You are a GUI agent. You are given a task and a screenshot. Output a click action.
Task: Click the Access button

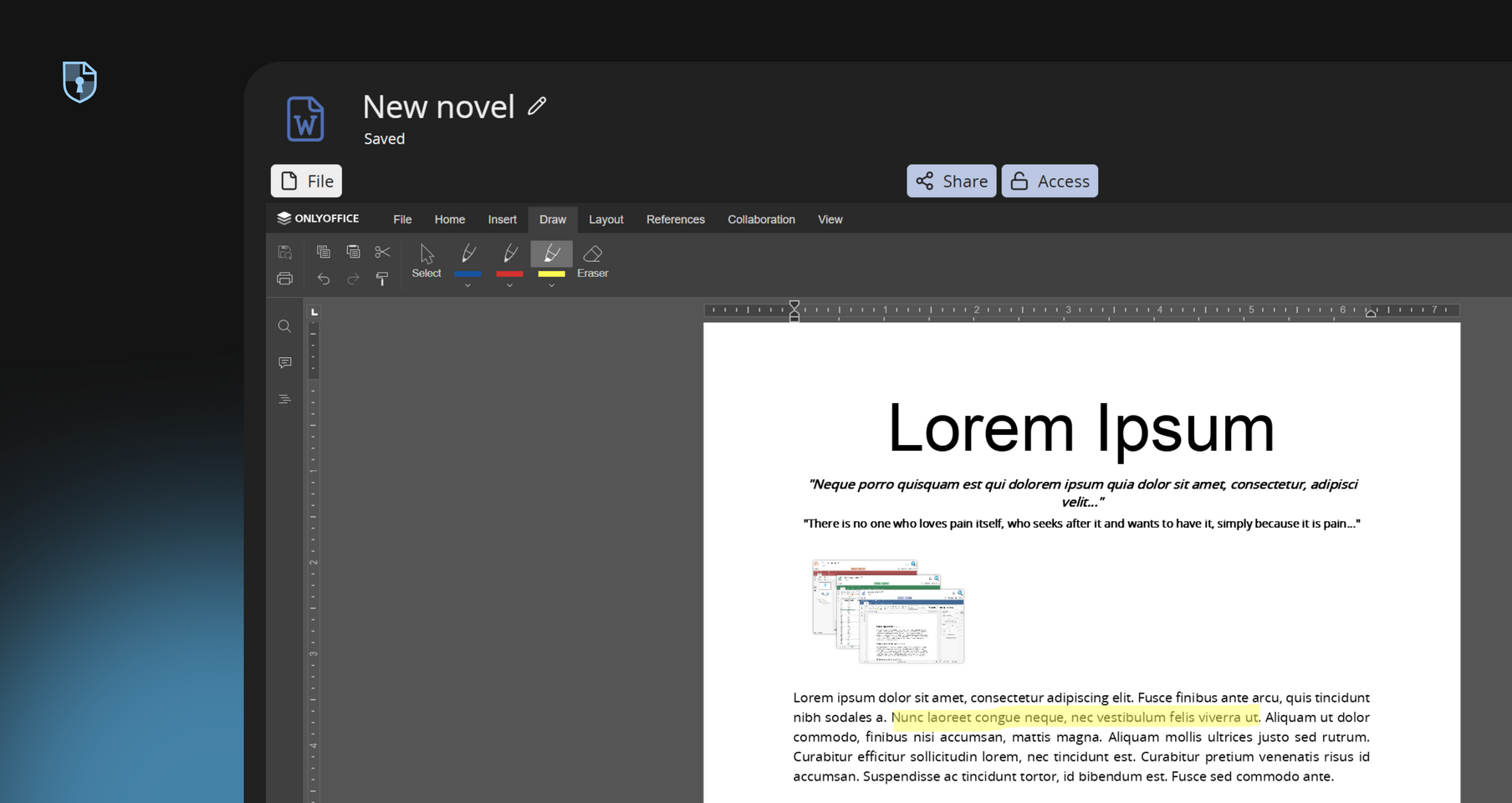(1050, 181)
